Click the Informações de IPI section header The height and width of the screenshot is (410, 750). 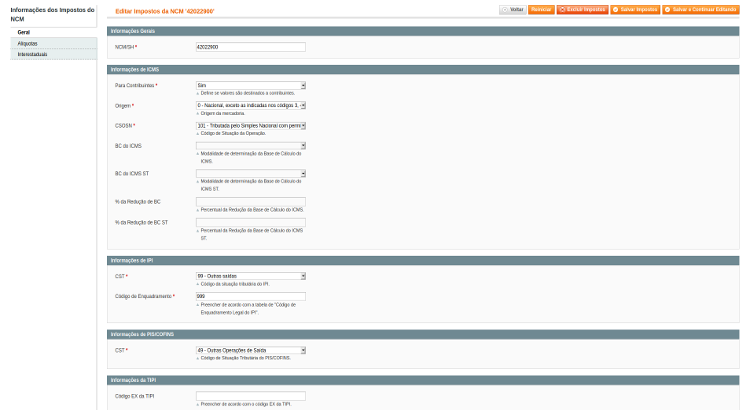click(423, 261)
